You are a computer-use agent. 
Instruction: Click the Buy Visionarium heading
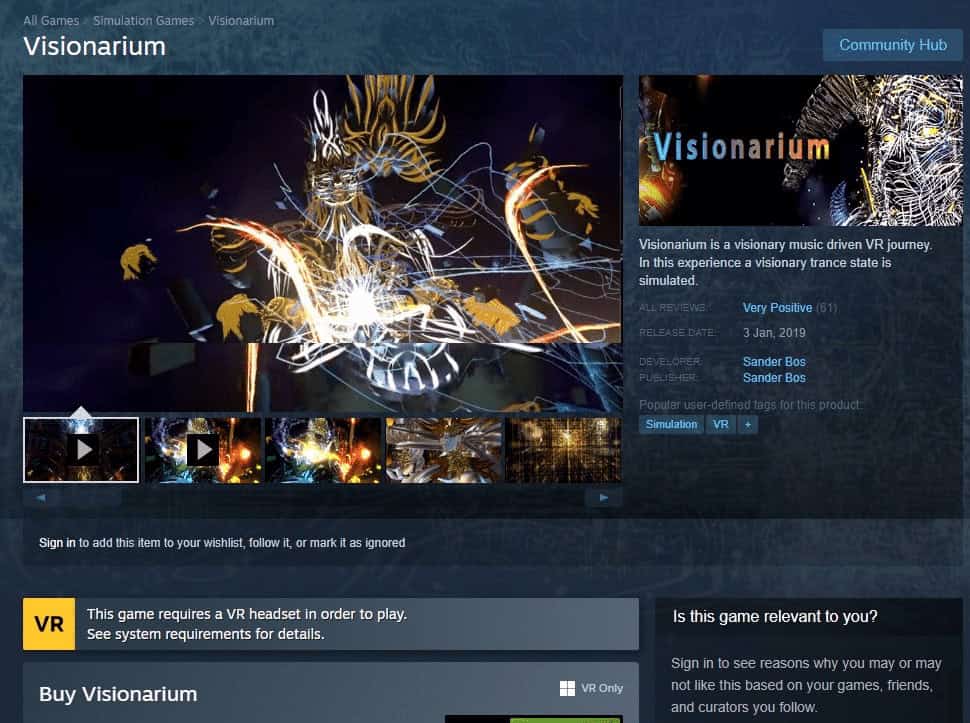point(118,694)
